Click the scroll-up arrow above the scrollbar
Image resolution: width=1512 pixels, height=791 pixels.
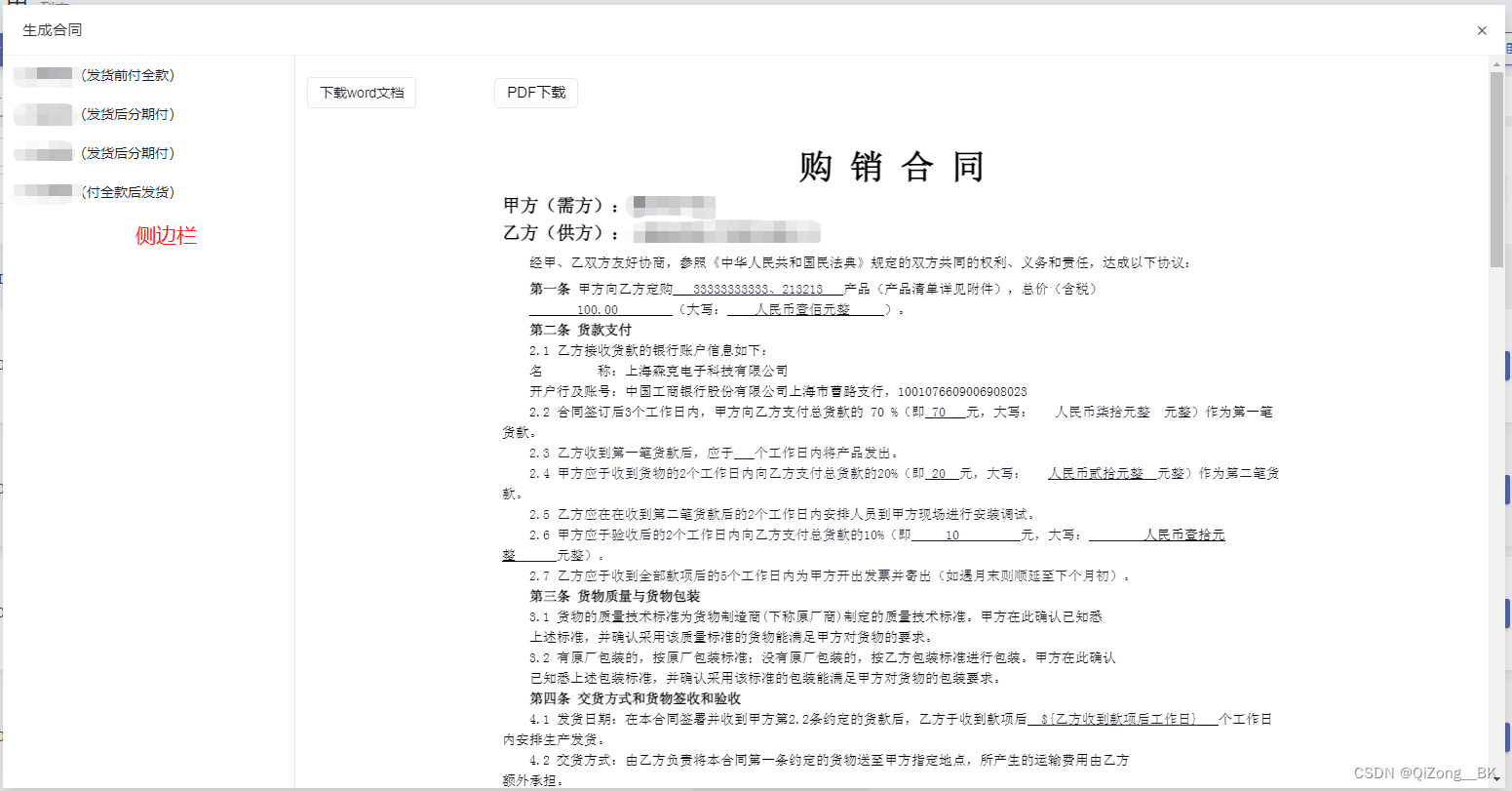[1498, 62]
